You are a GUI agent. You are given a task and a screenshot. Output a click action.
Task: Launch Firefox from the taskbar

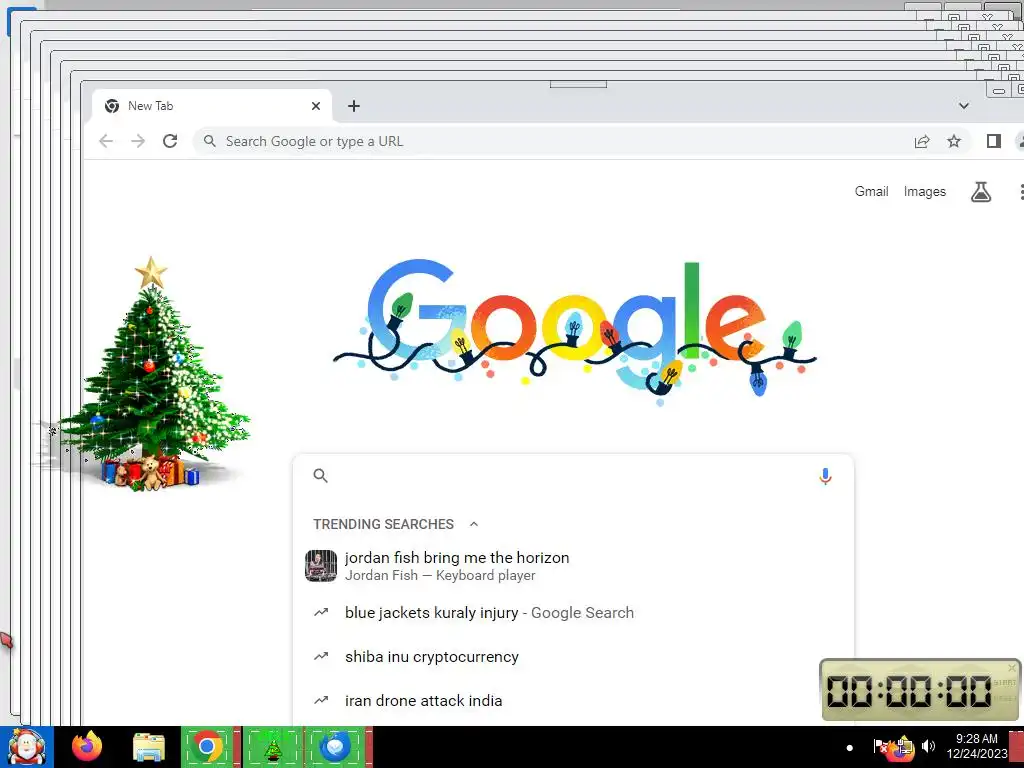(x=87, y=747)
